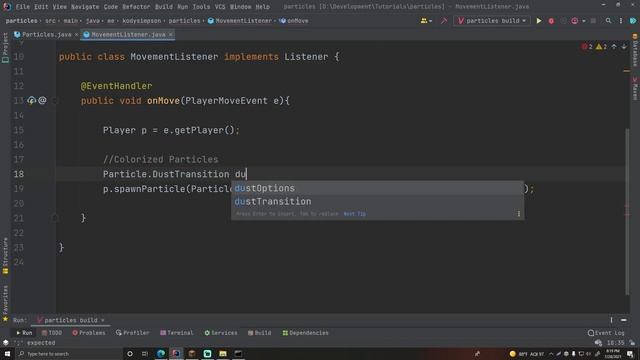Click the yellow warning count indicator
Screen dimensions: 640x360
coord(601,47)
